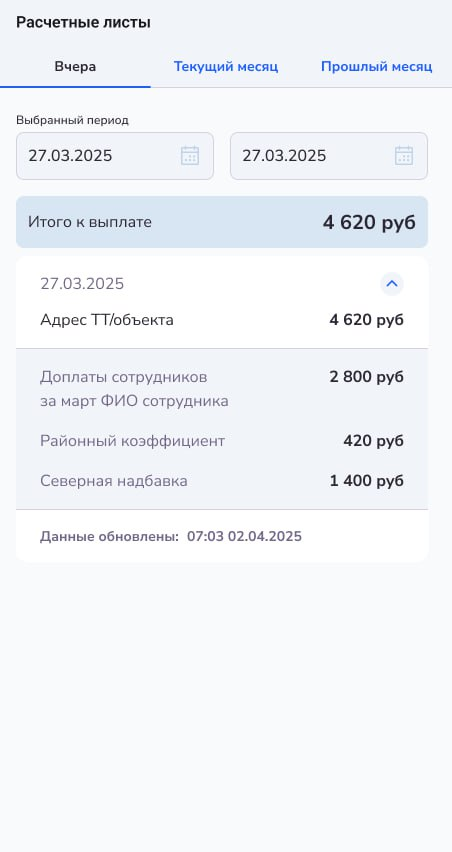Select the Районный коэффициент line item
452x852 pixels.
point(222,441)
